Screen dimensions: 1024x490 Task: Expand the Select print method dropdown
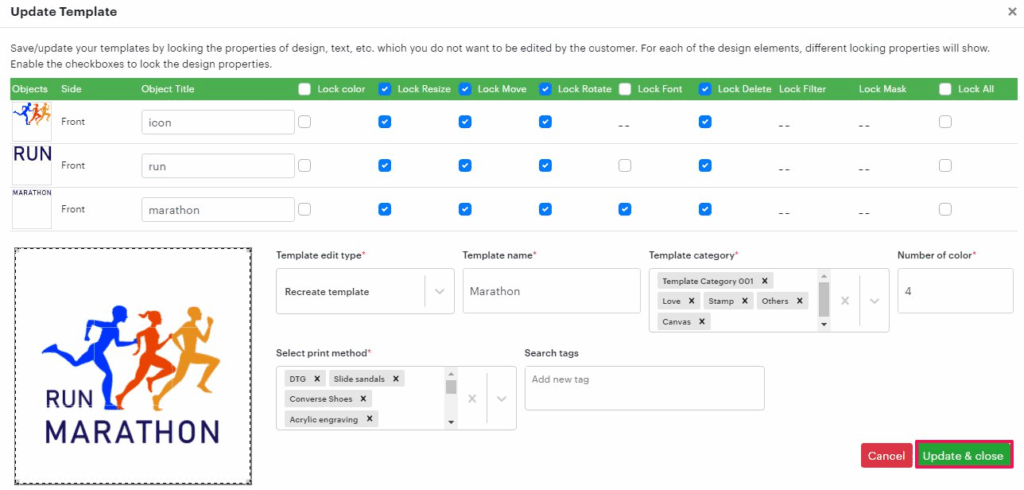pos(501,398)
